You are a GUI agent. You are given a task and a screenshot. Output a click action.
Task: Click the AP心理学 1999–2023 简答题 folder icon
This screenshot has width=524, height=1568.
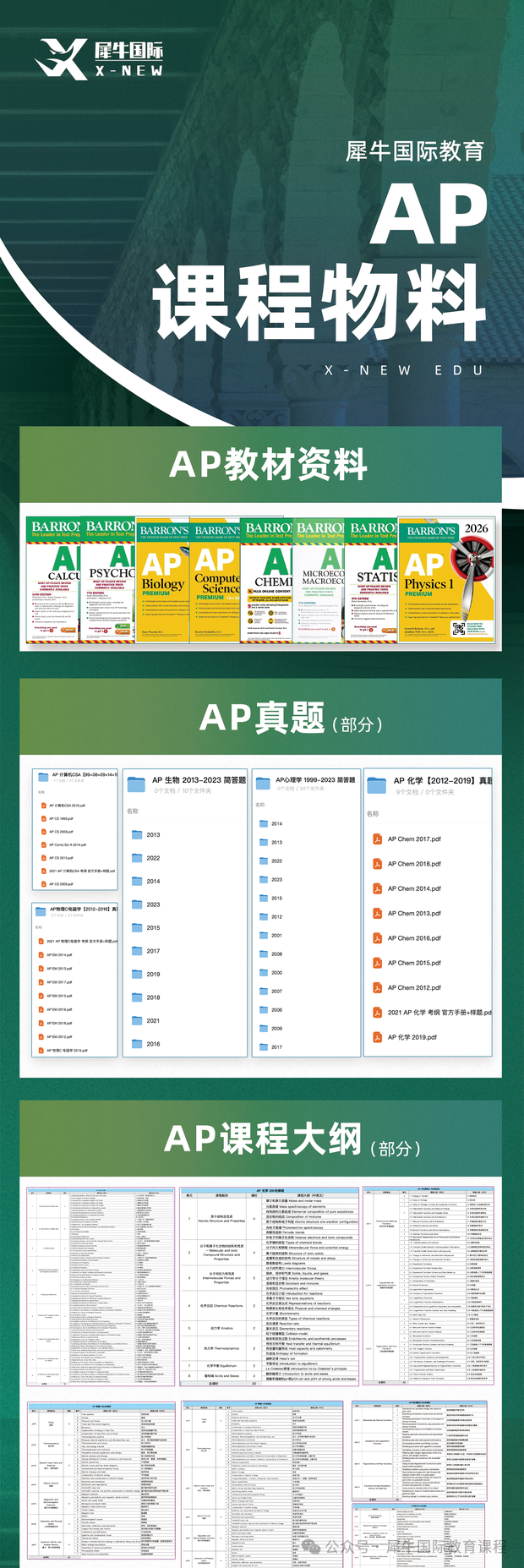(x=263, y=783)
